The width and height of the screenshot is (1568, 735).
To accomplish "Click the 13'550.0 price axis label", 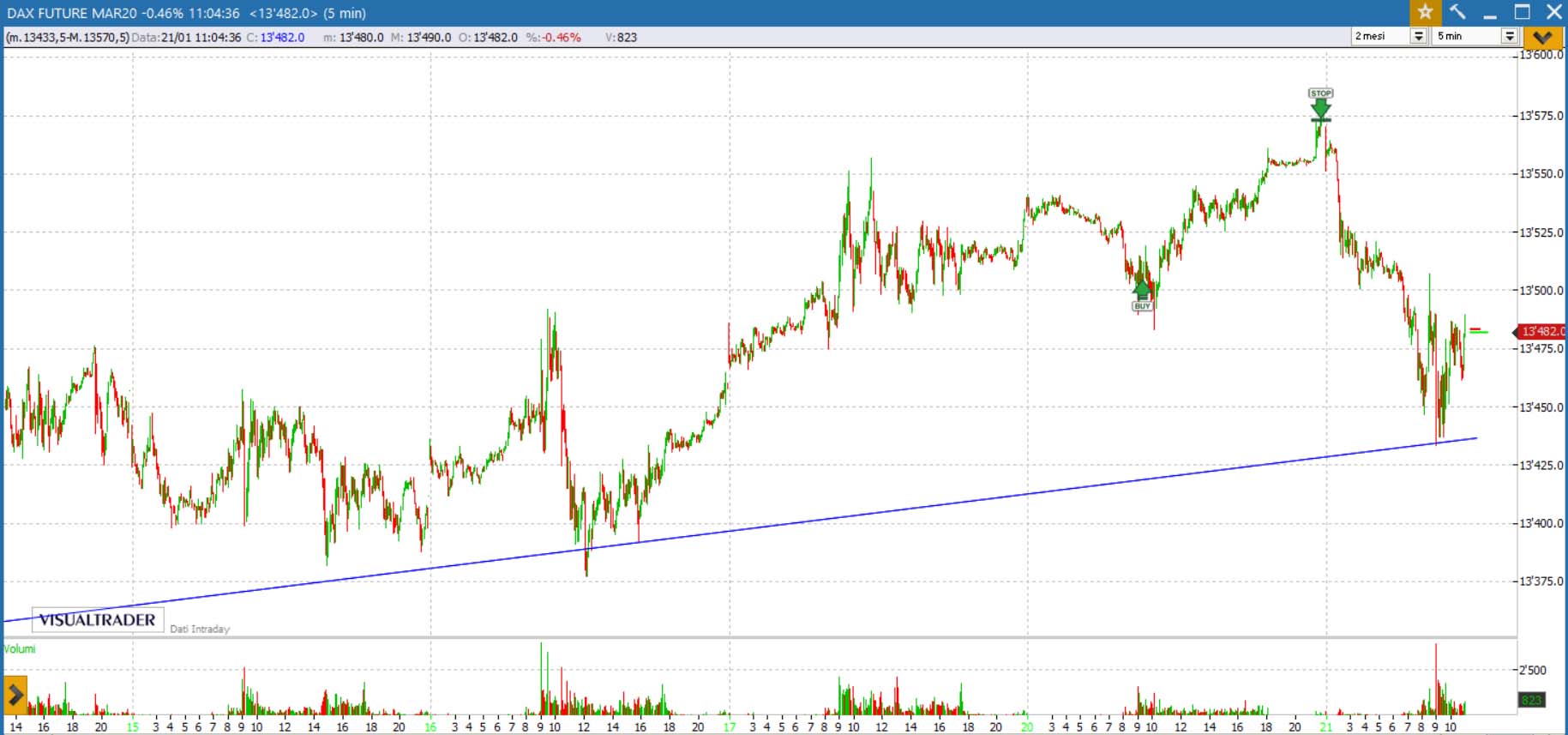I will 1541,174.
